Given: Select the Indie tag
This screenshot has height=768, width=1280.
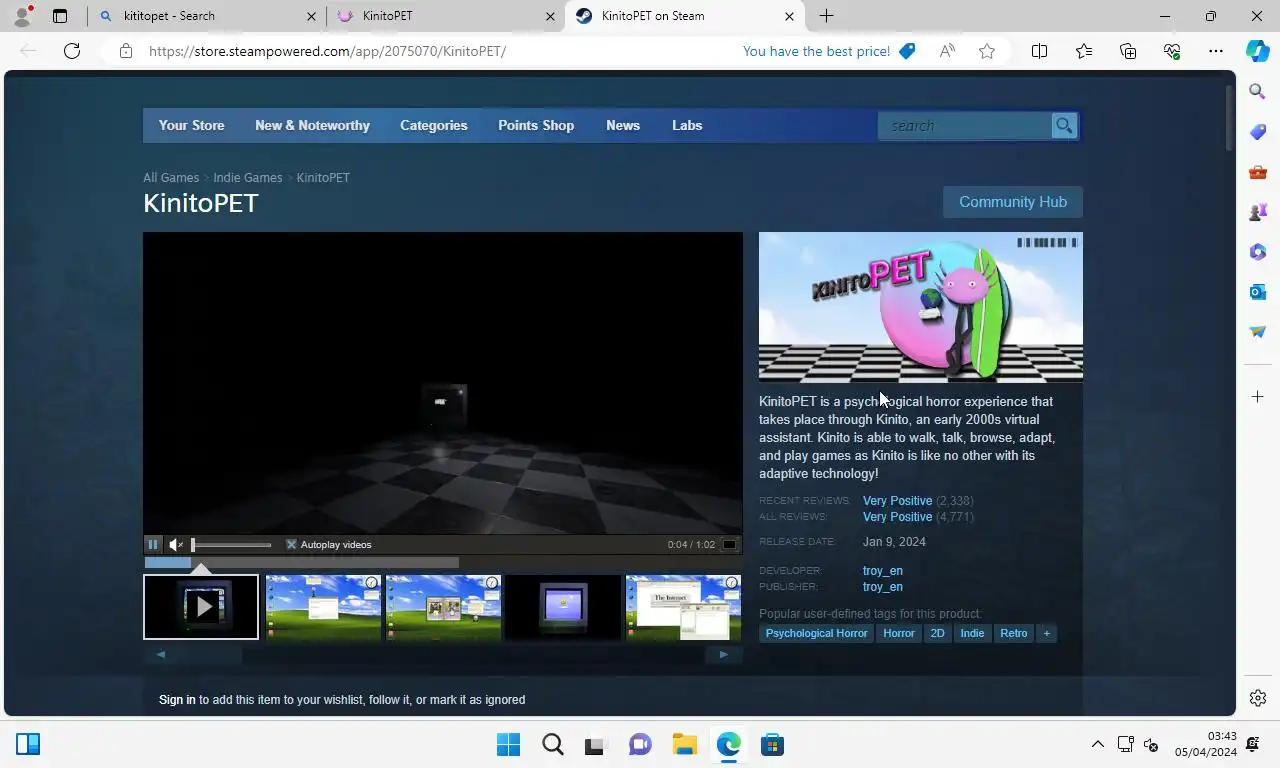Looking at the screenshot, I should 972,633.
